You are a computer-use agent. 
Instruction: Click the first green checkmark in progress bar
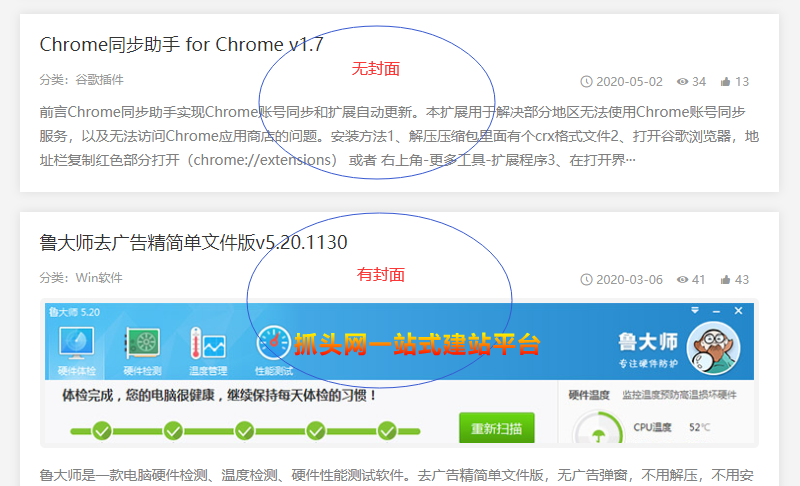[x=102, y=431]
